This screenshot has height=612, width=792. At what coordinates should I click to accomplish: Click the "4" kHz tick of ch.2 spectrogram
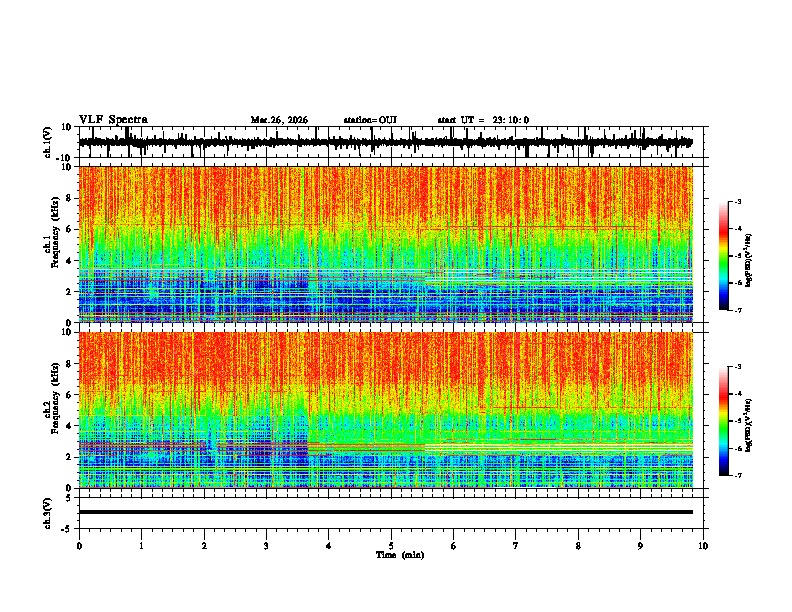(70, 426)
